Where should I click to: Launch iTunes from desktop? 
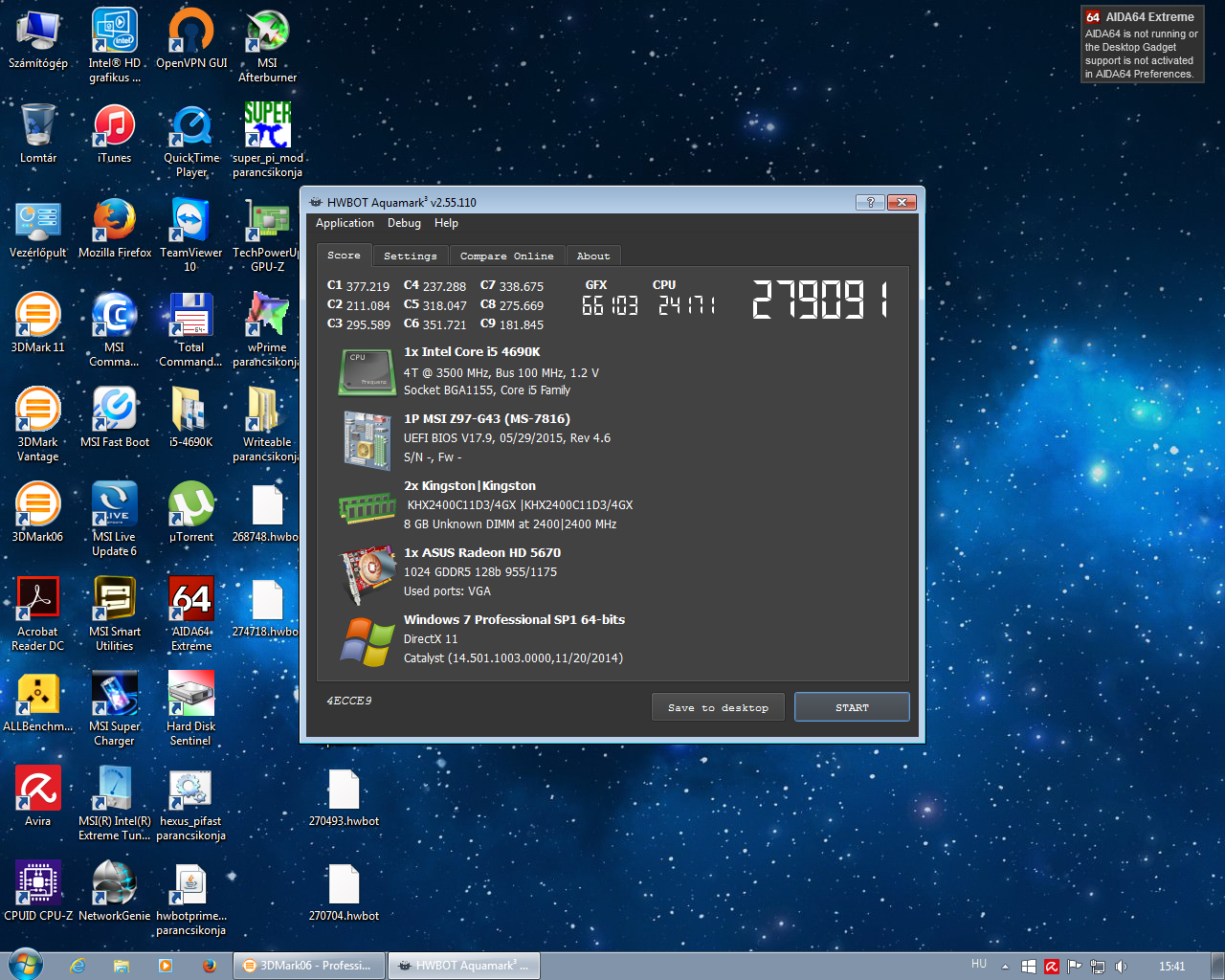(115, 134)
